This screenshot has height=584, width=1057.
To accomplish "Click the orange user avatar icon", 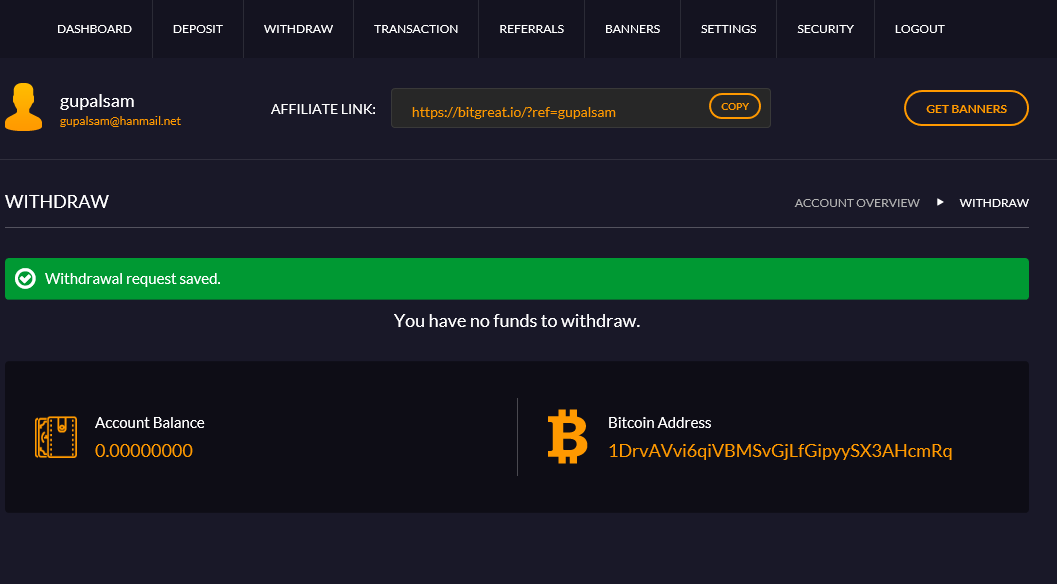I will [x=24, y=107].
